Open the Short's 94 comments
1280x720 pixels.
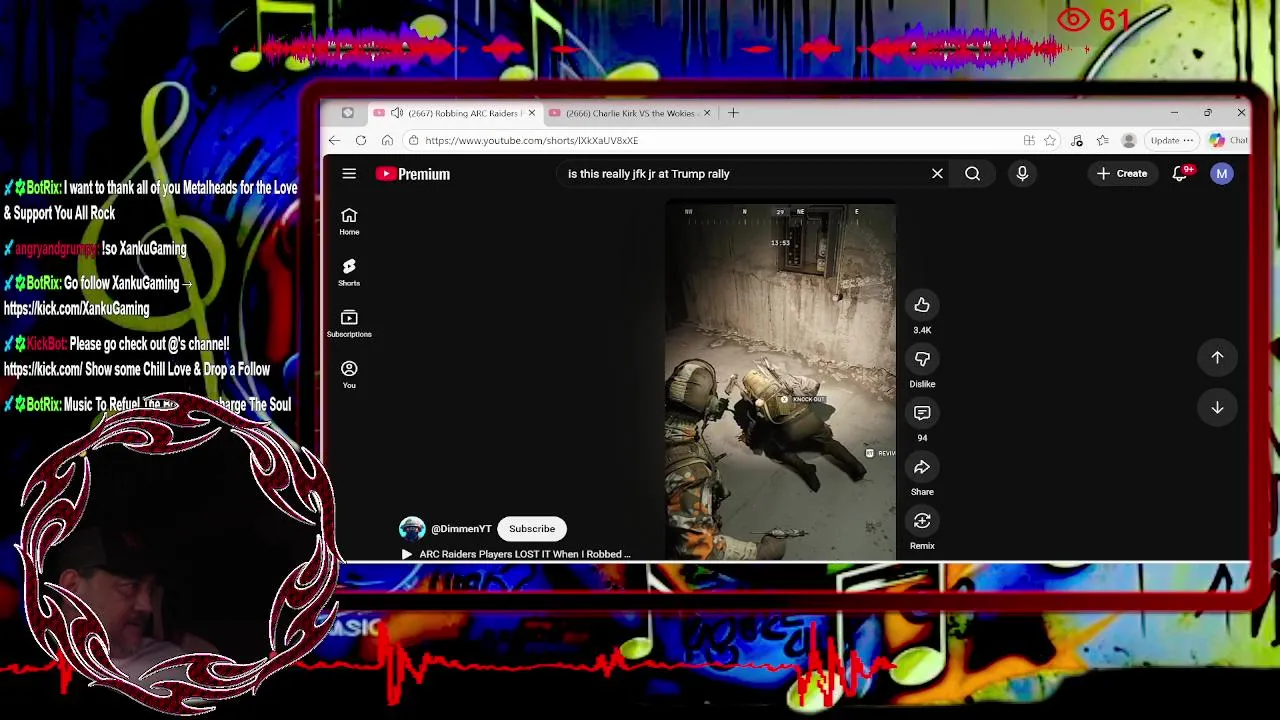click(x=922, y=413)
